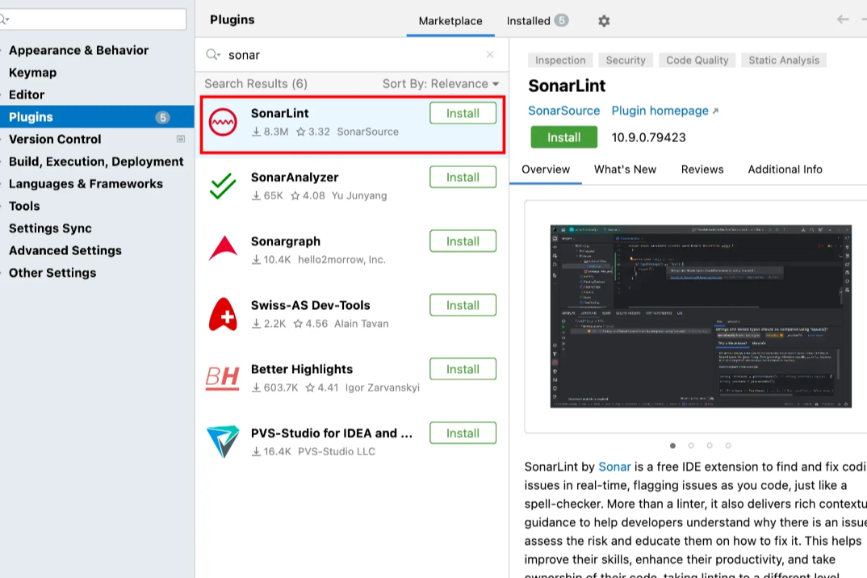
Task: Open the What's New tab
Action: pos(625,169)
